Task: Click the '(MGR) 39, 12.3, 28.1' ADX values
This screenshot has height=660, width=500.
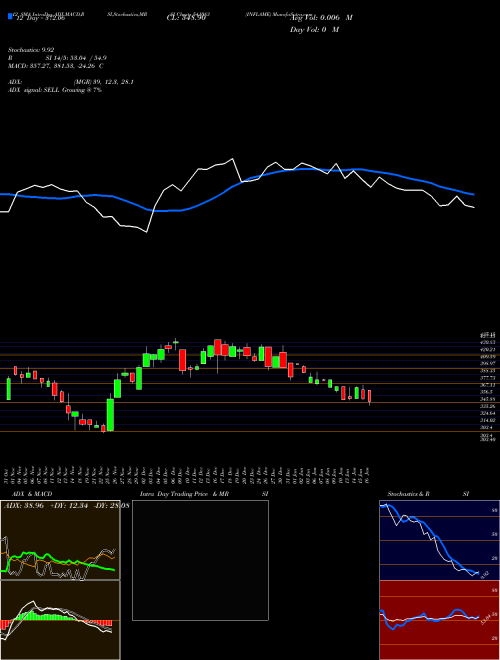Action: coord(104,82)
